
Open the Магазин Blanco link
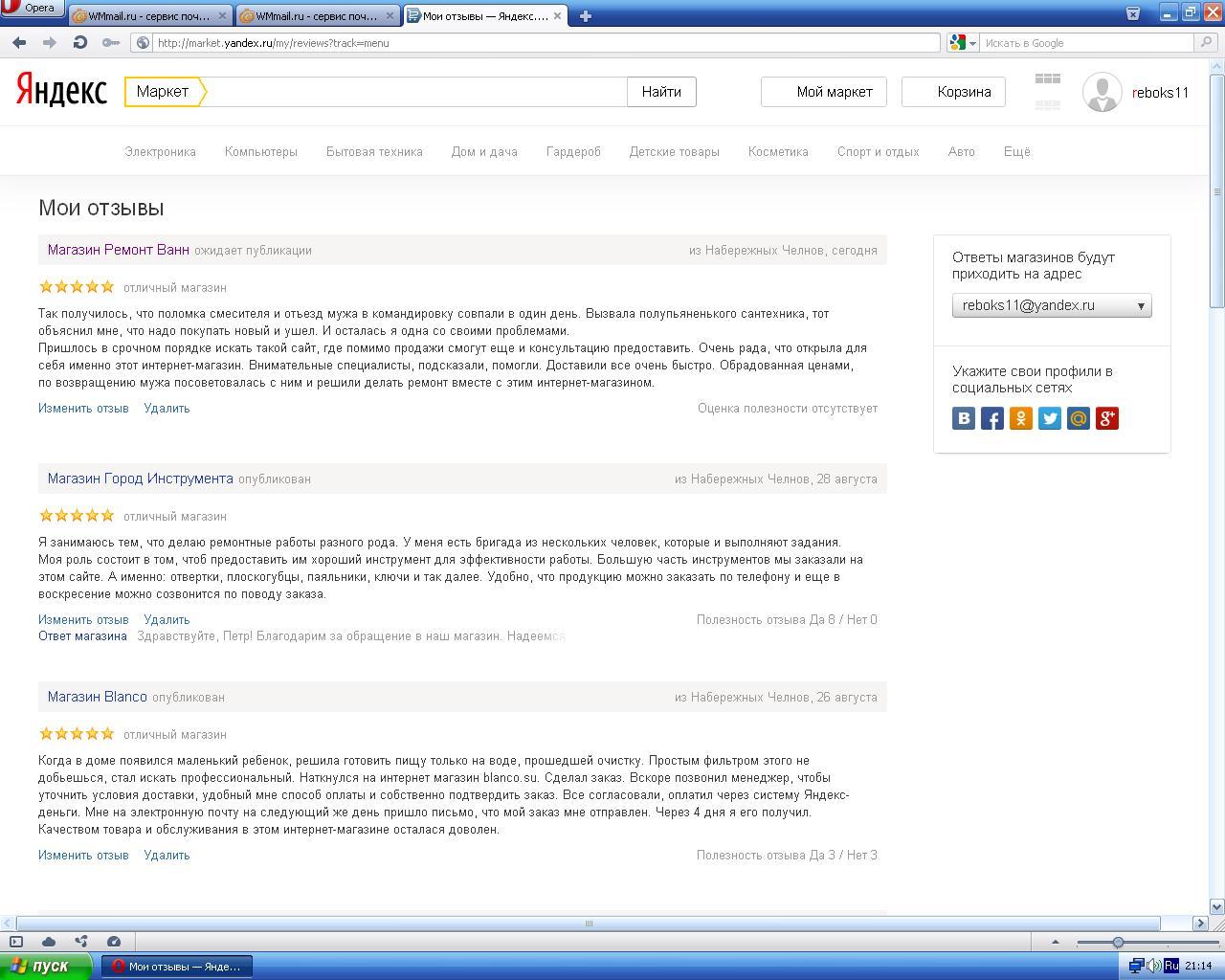98,697
